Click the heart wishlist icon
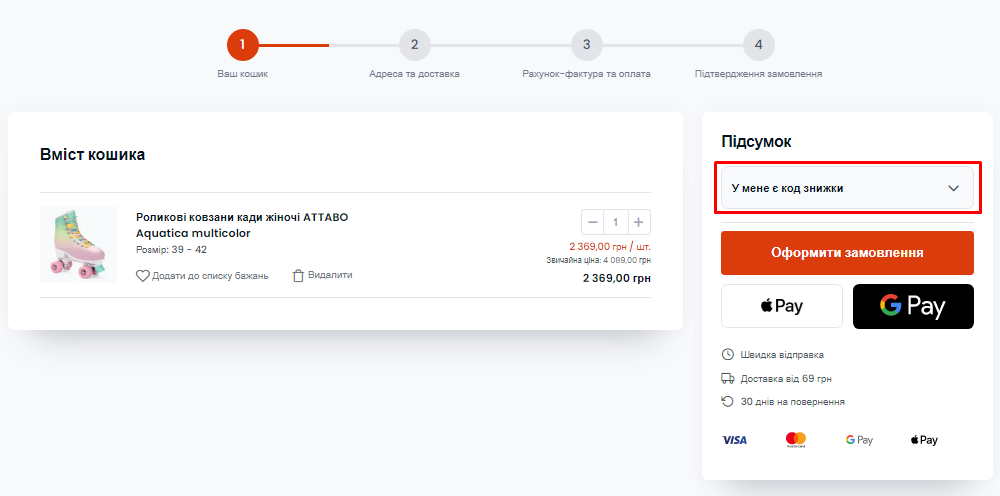The width and height of the screenshot is (1000, 496). (x=142, y=276)
